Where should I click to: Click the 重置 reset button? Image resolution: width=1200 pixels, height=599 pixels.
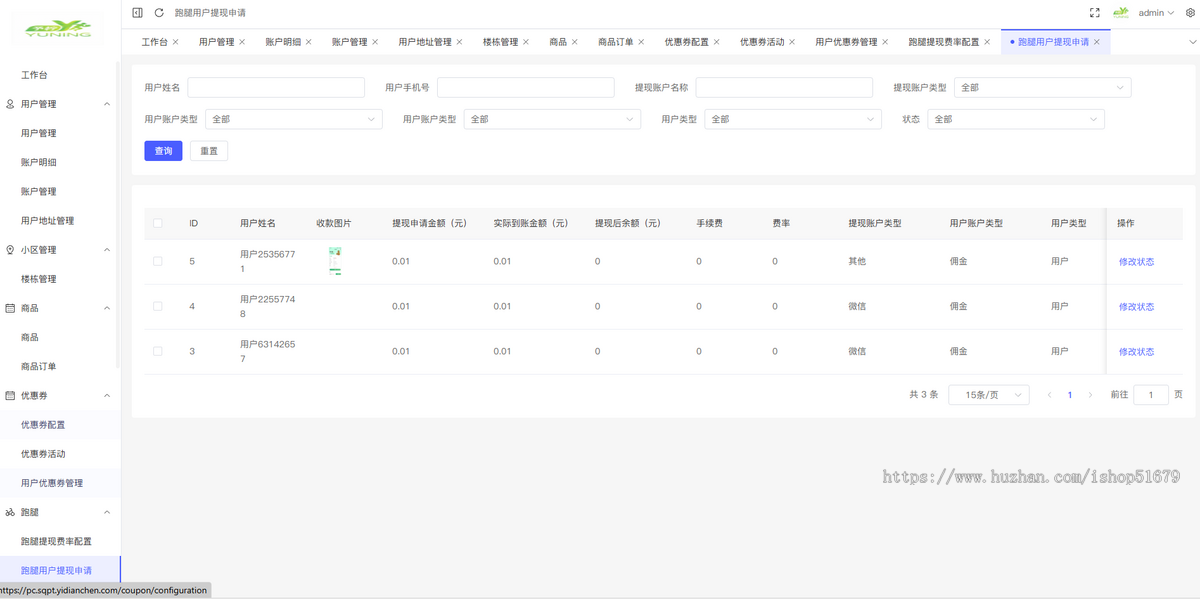pyautogui.click(x=209, y=151)
